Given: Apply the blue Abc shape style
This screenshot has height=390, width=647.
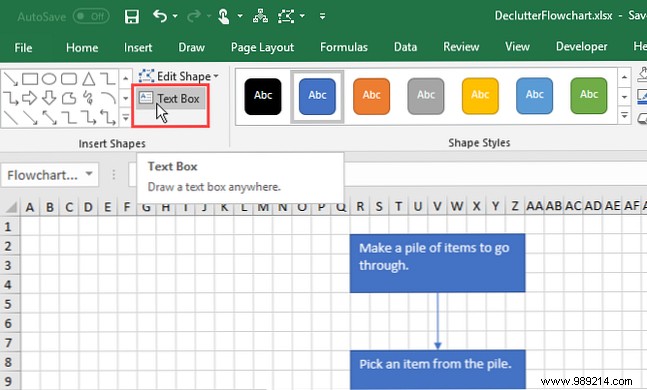Looking at the screenshot, I should click(317, 96).
